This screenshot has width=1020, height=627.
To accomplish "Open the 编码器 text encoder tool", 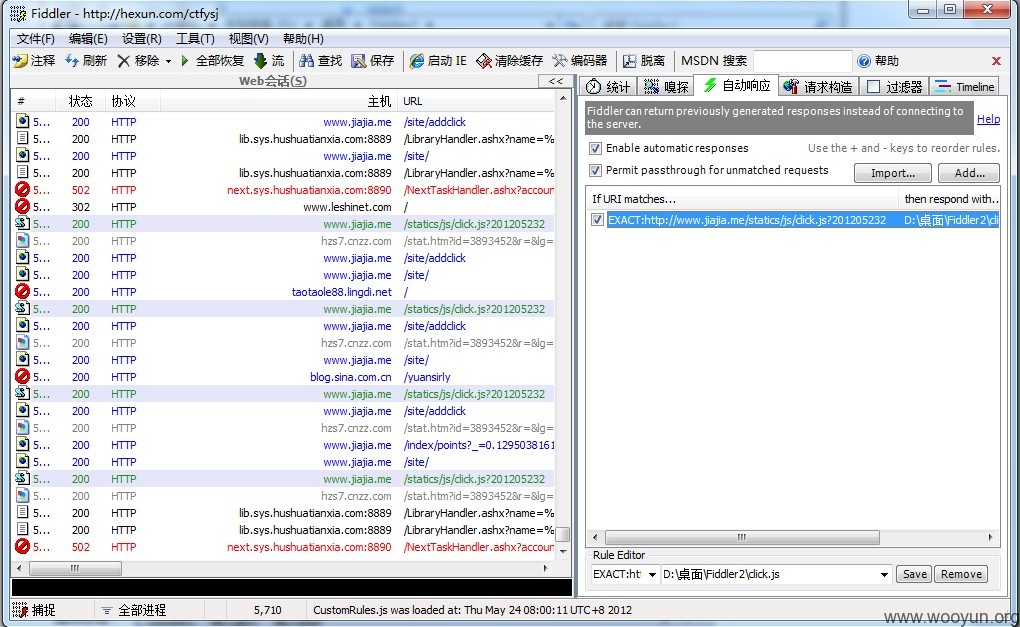I will pos(579,60).
